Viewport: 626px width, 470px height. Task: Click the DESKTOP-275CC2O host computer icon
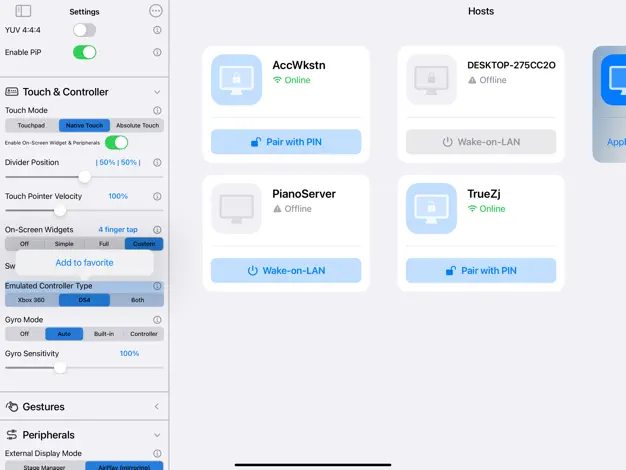click(x=431, y=79)
